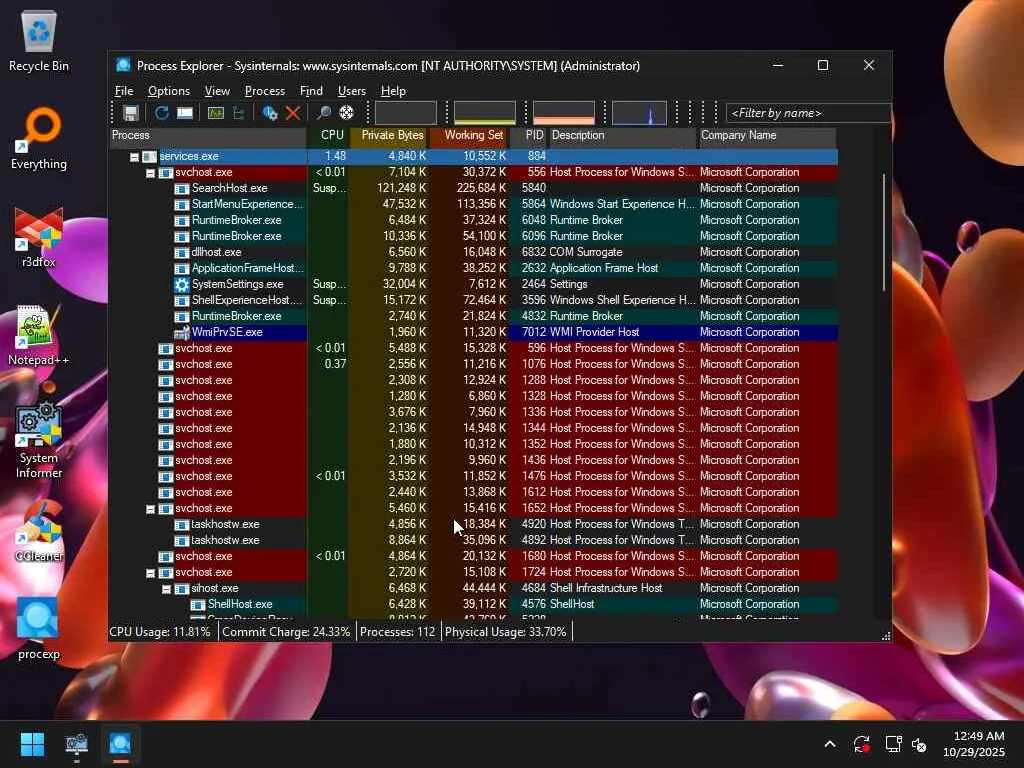This screenshot has height=768, width=1024.
Task: Select the Notepad++ desktop shortcut
Action: tap(39, 334)
